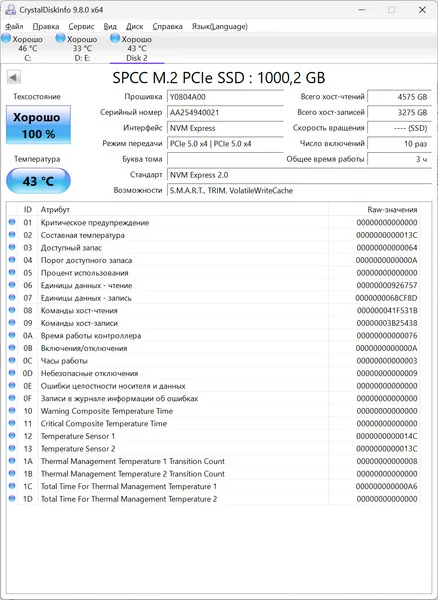Click the power-on hours value 3 ч

tap(399, 159)
